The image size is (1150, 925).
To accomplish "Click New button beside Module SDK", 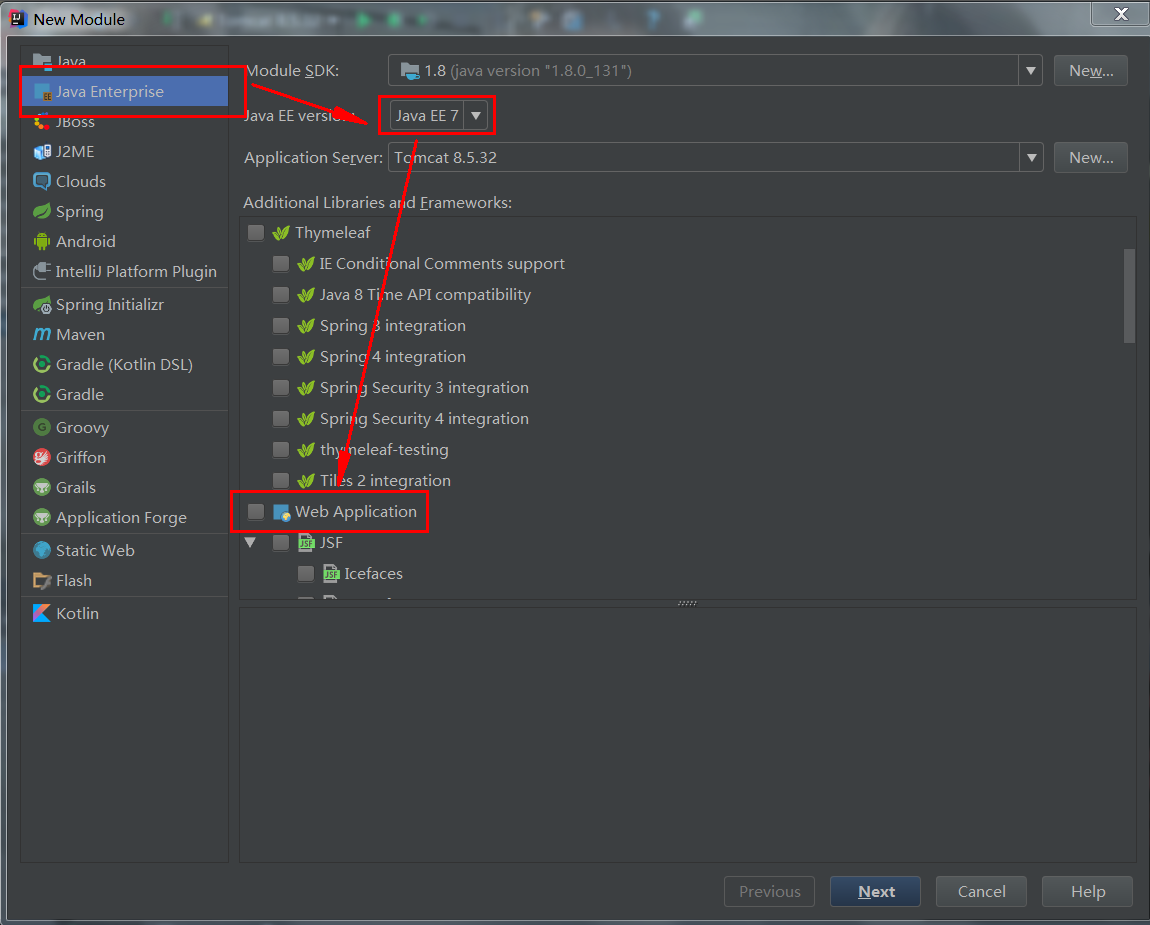I will pyautogui.click(x=1091, y=70).
